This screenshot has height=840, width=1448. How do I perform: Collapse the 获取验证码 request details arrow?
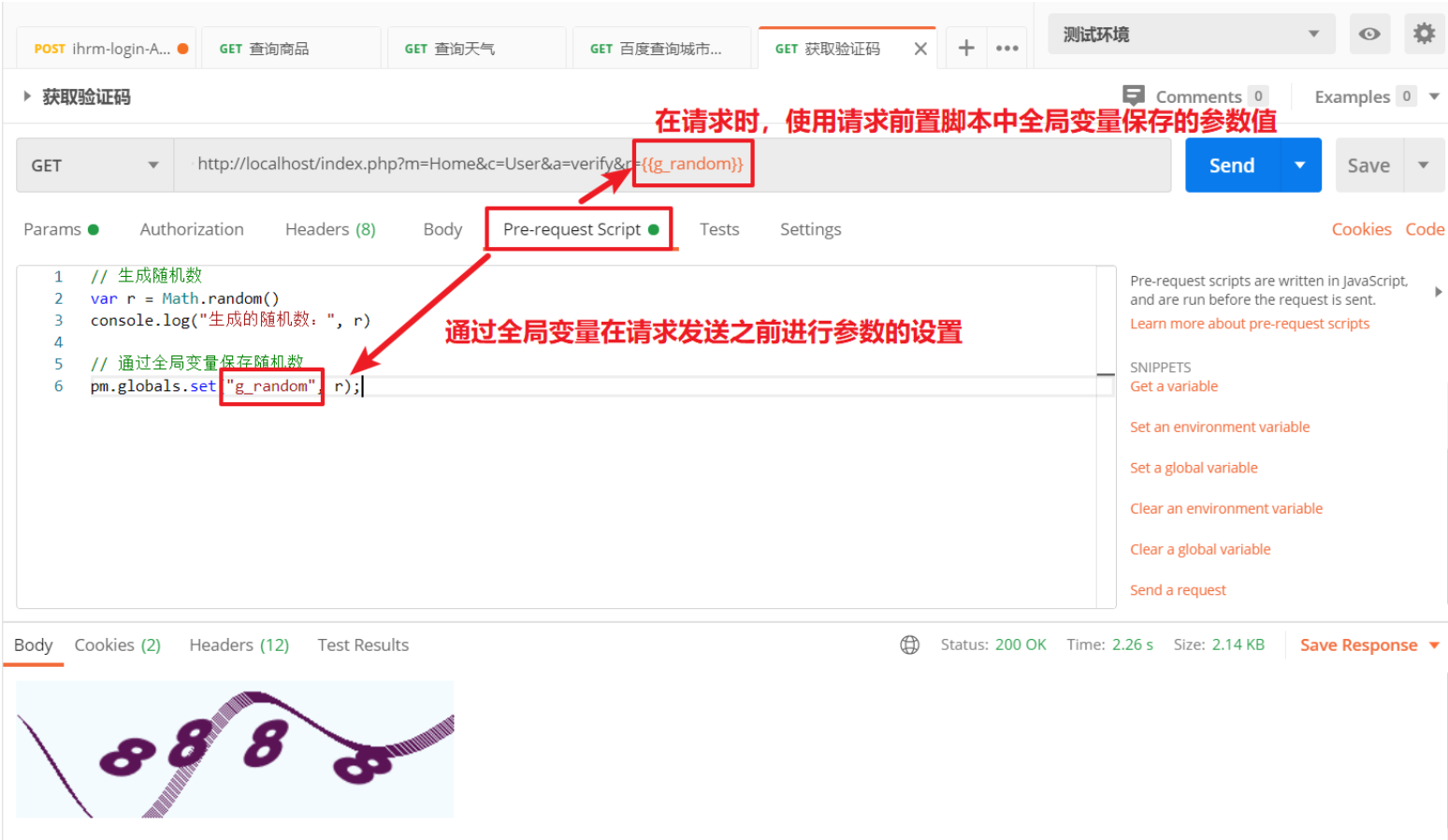pyautogui.click(x=25, y=95)
